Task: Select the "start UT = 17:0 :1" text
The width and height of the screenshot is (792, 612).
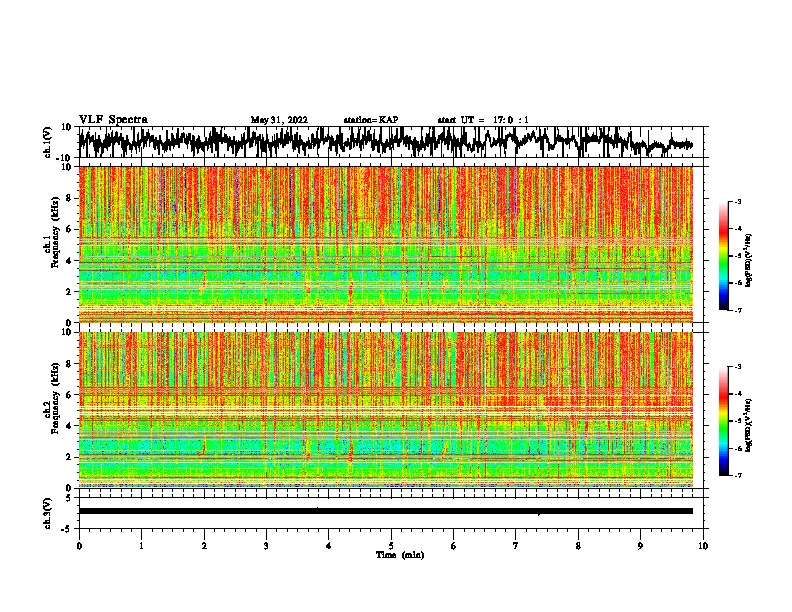Action: coord(483,120)
